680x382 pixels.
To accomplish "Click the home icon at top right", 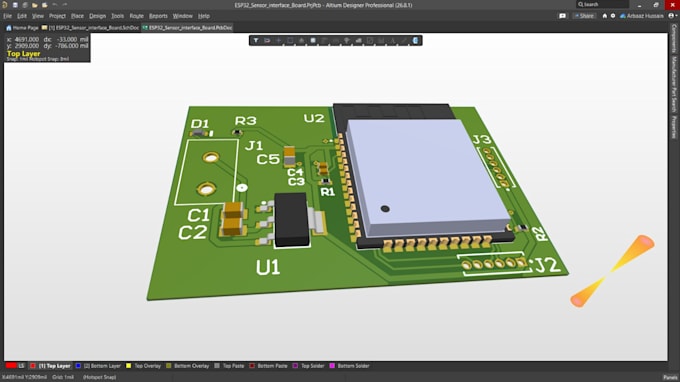I will tap(605, 16).
